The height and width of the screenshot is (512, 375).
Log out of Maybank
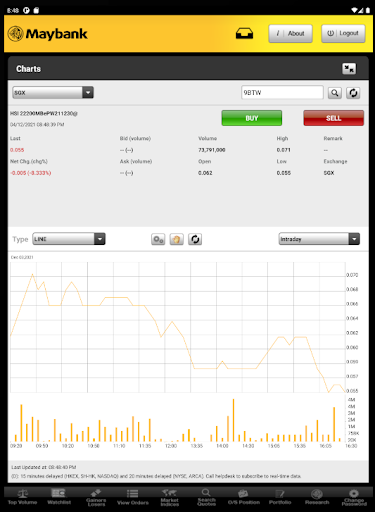point(343,33)
